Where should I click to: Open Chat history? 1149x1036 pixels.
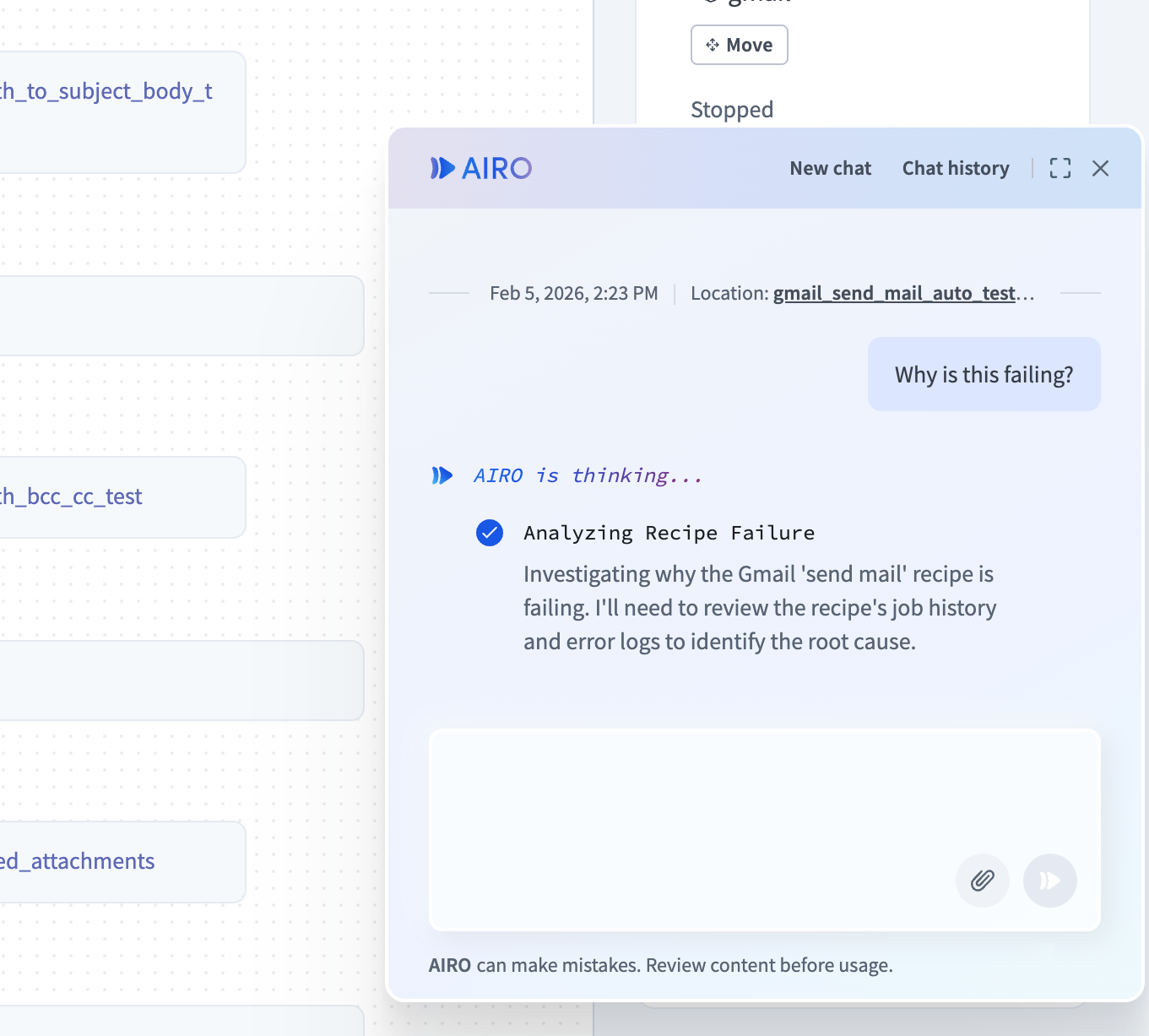click(x=956, y=168)
